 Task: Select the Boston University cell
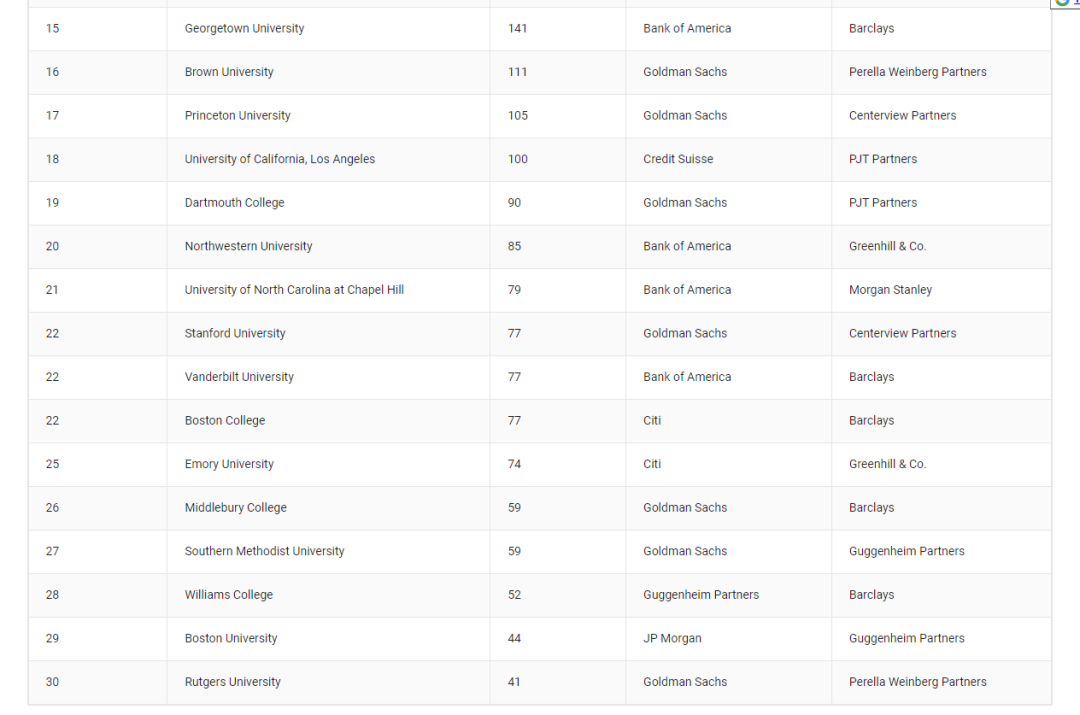[x=231, y=638]
